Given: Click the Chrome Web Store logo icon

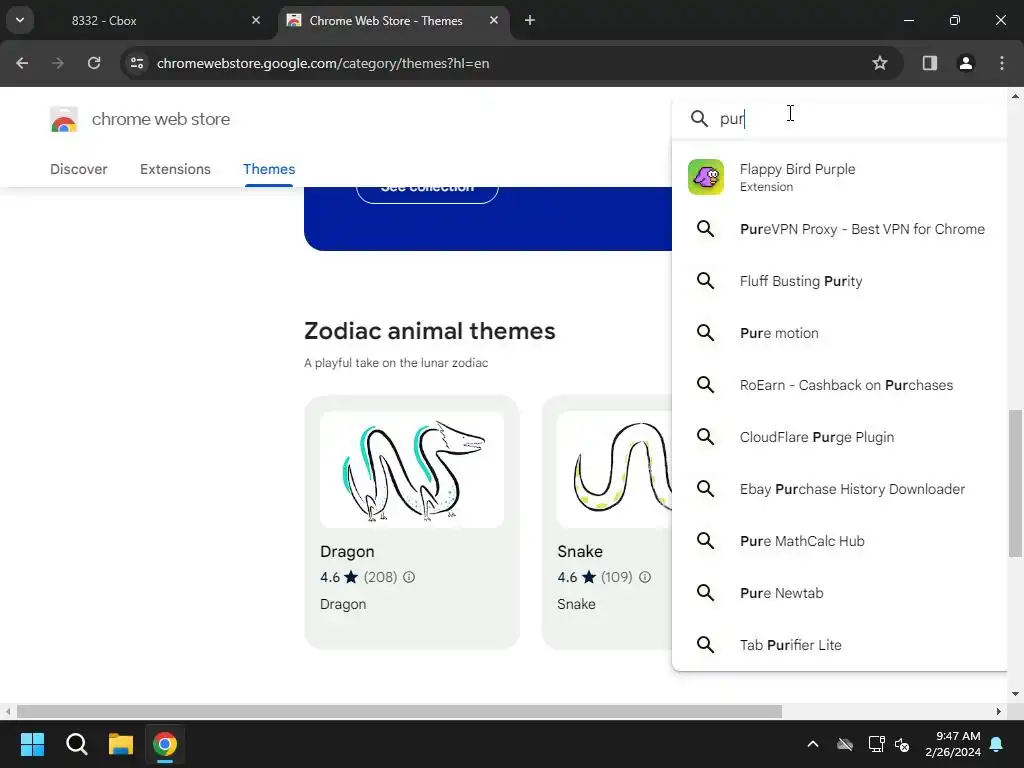Looking at the screenshot, I should pyautogui.click(x=64, y=120).
